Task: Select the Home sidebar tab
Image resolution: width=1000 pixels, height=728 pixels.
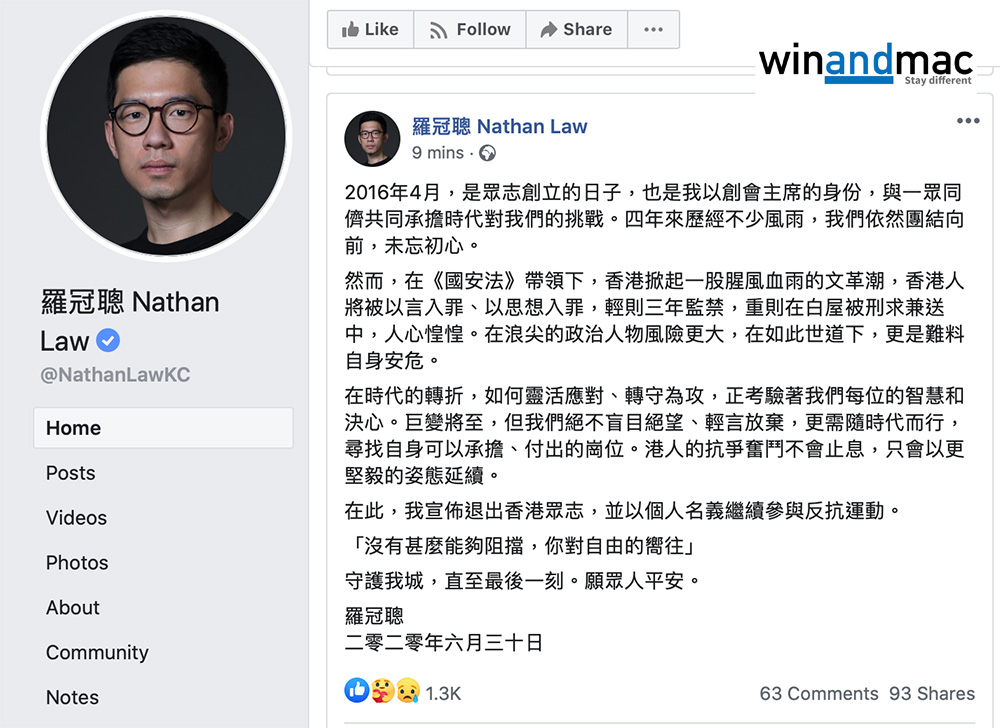Action: coord(74,428)
